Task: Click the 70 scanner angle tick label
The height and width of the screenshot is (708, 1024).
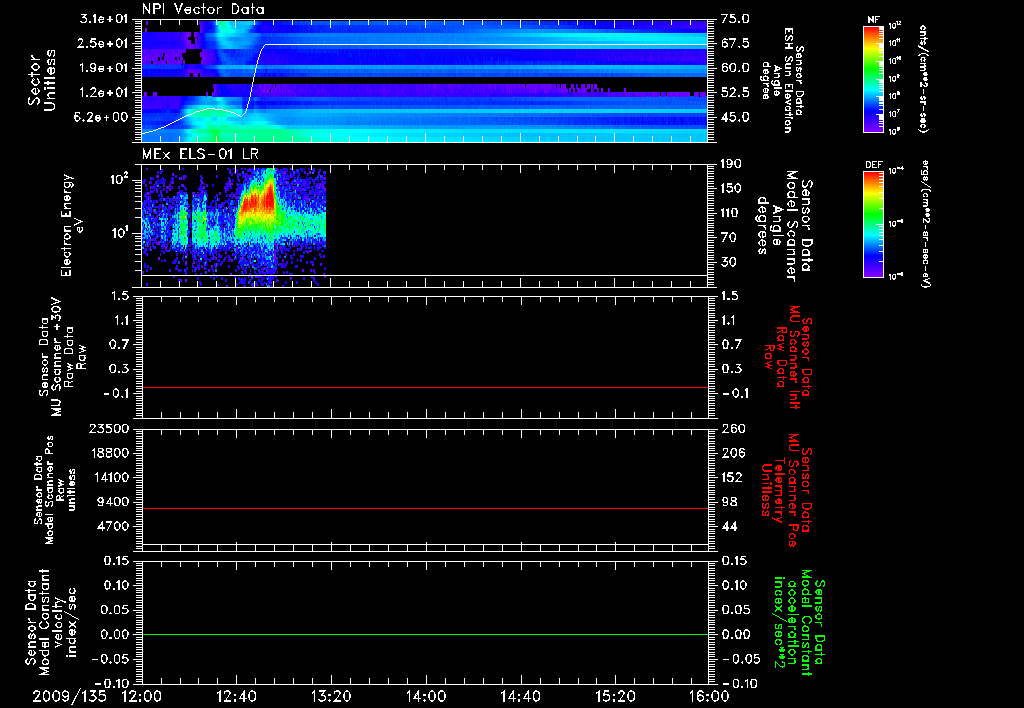Action: (728, 238)
